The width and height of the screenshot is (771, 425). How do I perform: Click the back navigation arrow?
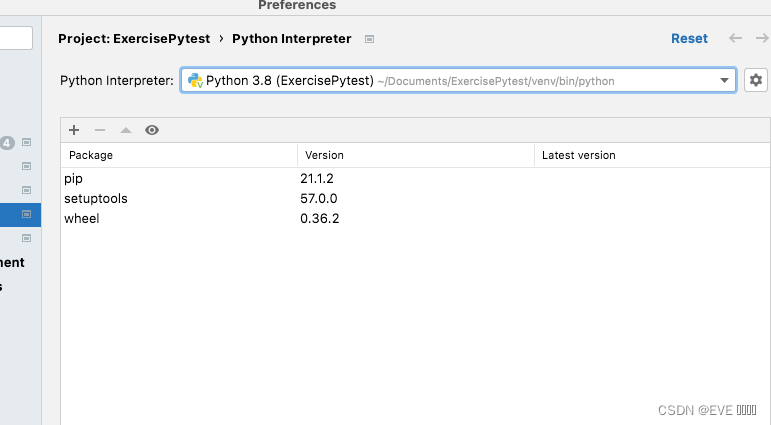(x=735, y=38)
